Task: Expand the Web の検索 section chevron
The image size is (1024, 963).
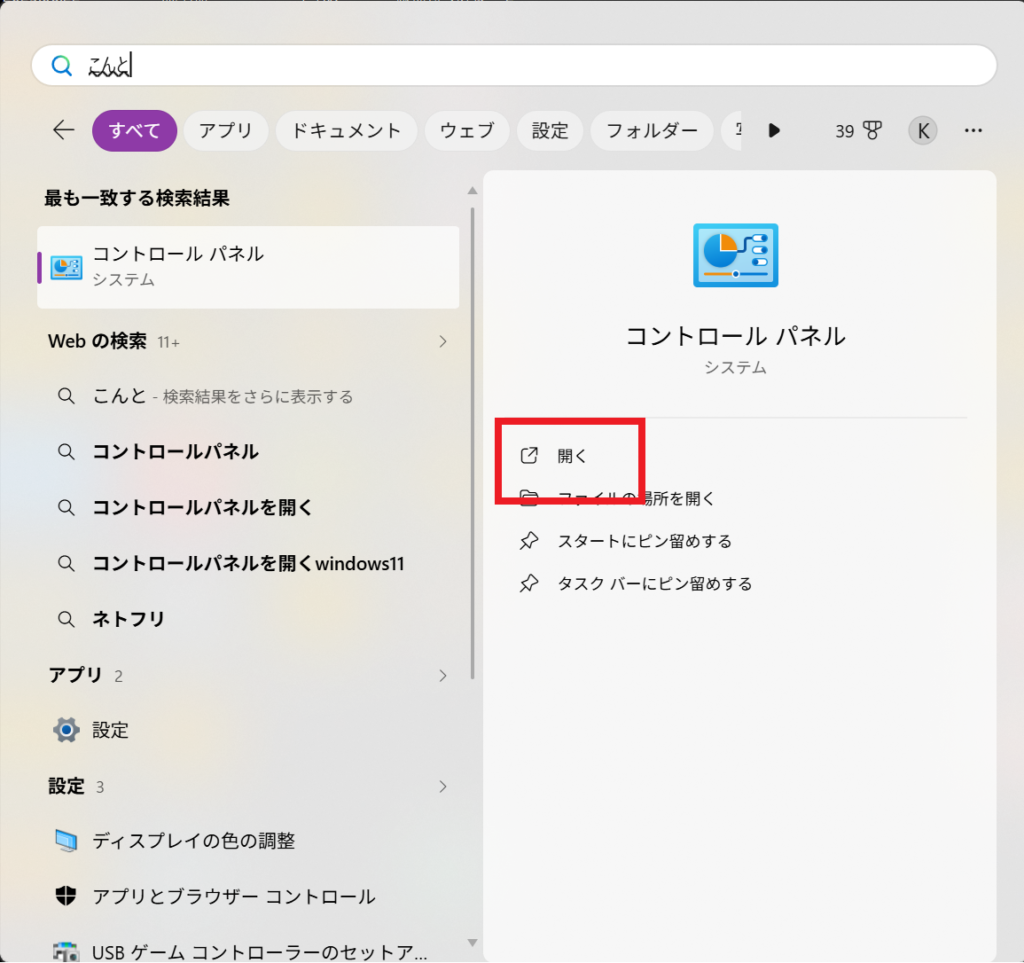Action: coord(443,342)
